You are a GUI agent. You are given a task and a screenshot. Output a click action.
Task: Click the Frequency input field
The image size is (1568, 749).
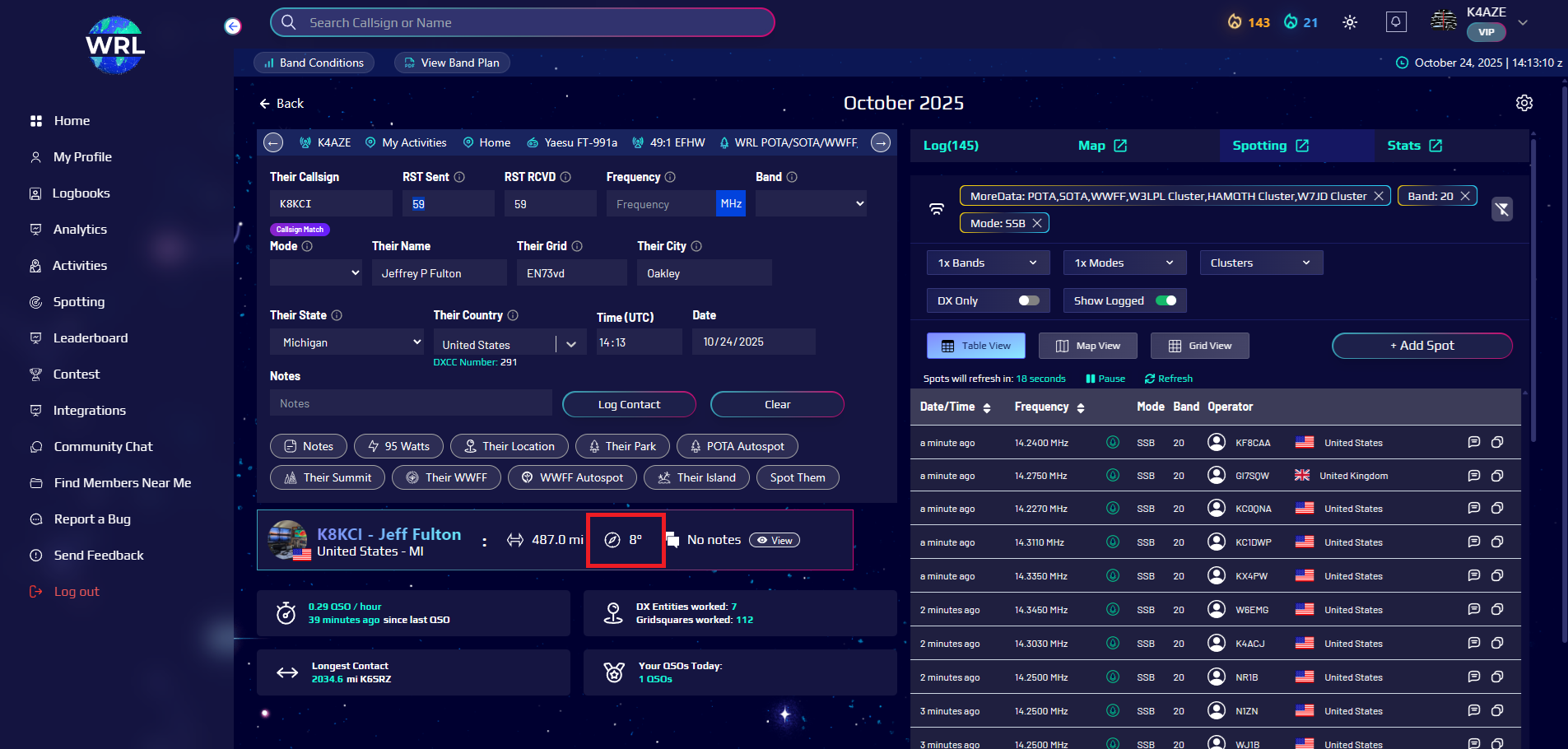click(x=661, y=203)
